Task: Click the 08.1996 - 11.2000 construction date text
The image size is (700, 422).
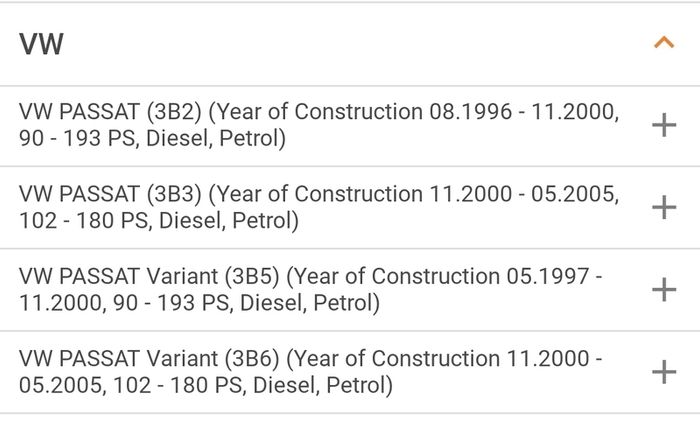Action: pyautogui.click(x=524, y=112)
